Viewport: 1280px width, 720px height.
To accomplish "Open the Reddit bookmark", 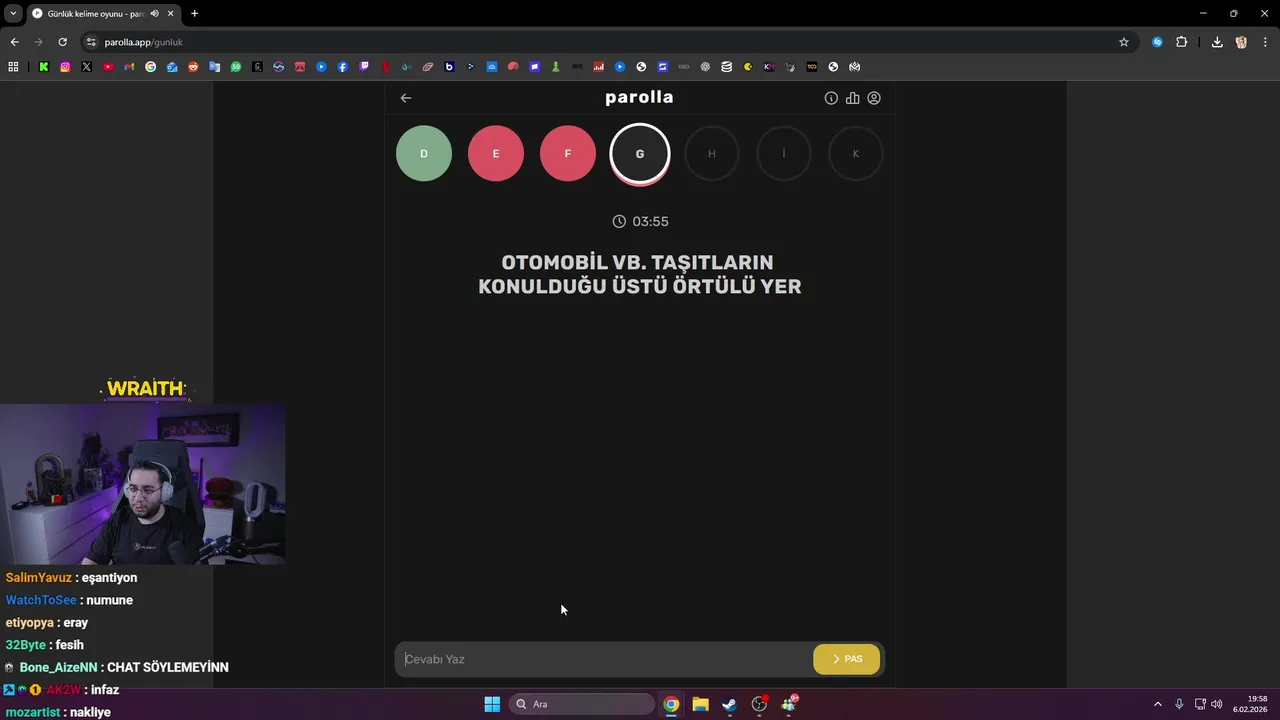I will pos(193,67).
